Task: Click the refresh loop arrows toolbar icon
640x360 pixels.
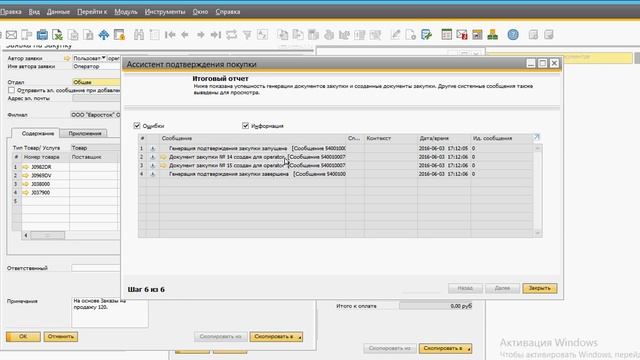Action: click(x=231, y=35)
